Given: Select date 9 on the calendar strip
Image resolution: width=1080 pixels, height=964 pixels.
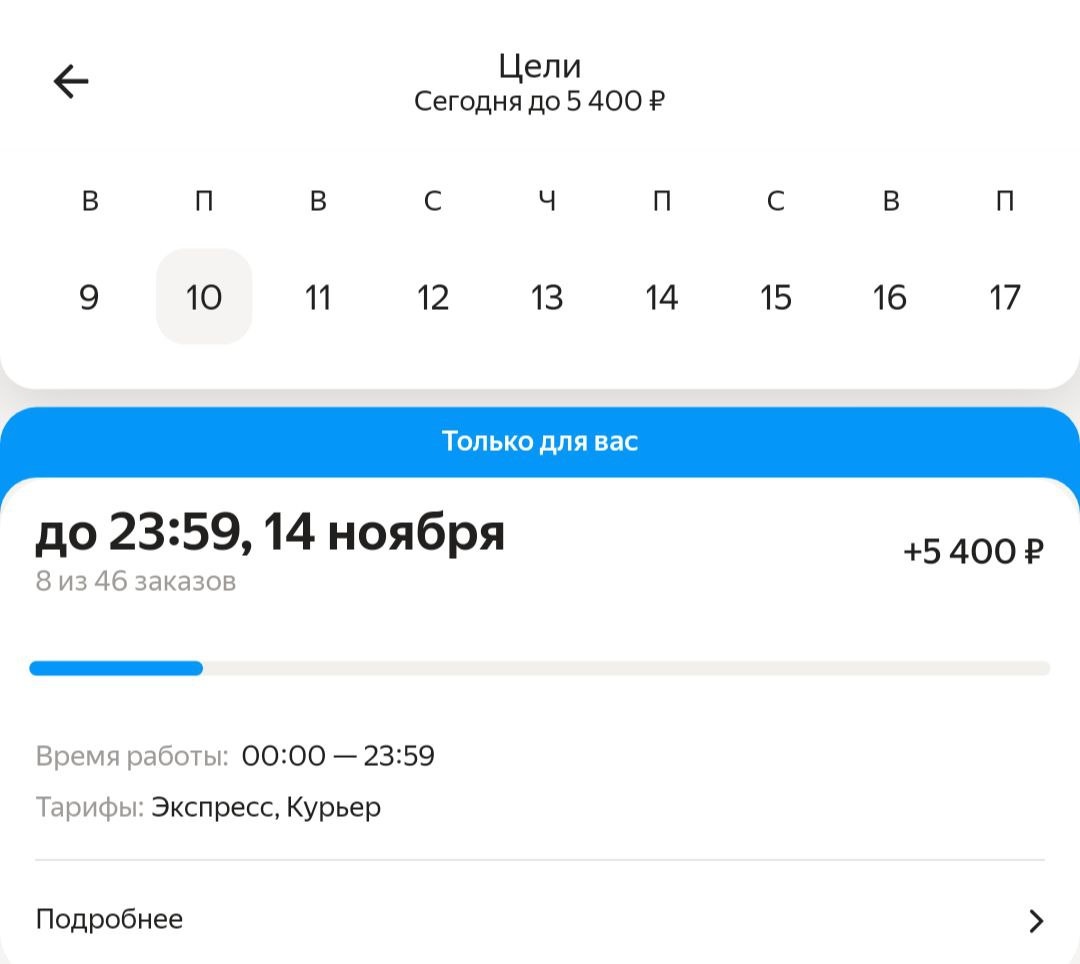Looking at the screenshot, I should point(90,296).
